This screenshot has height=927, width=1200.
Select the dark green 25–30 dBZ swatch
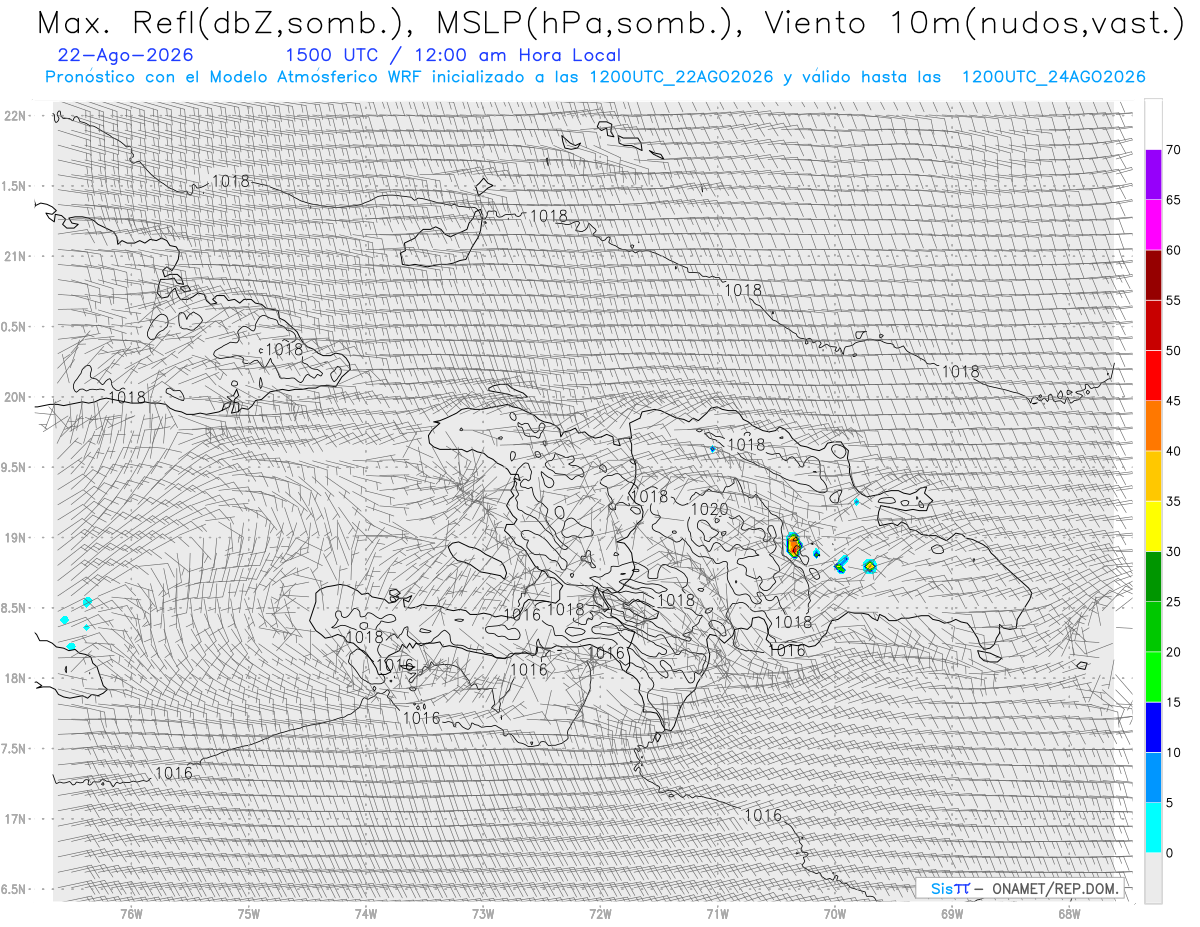click(x=1153, y=576)
